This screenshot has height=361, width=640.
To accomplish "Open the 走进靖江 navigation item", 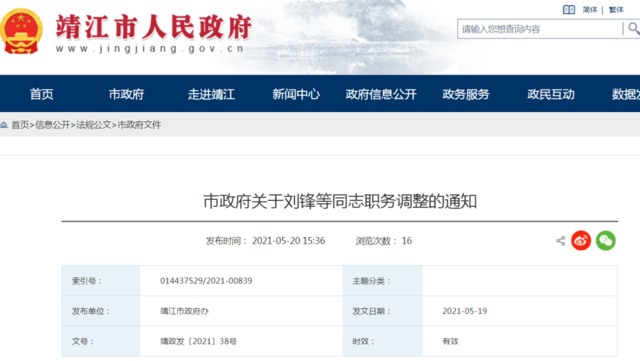I will 211,94.
